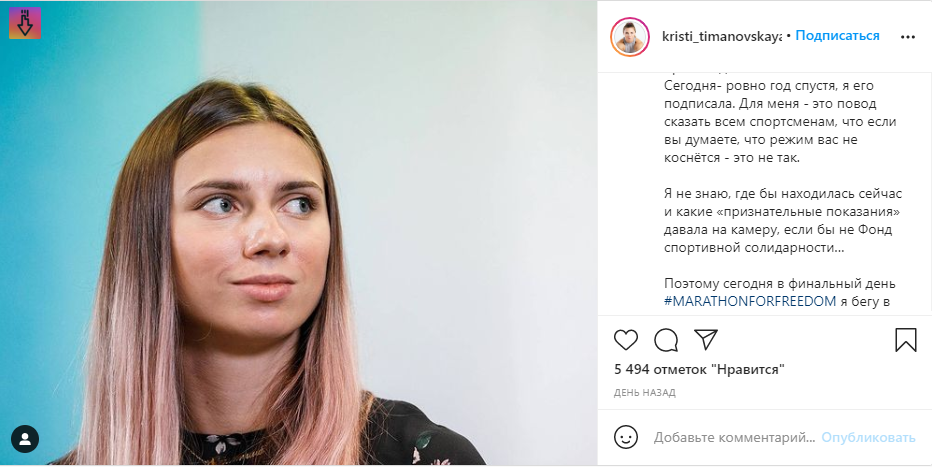Open the profile avatar with story ring
Image resolution: width=932 pixels, height=467 pixels.
(x=629, y=37)
